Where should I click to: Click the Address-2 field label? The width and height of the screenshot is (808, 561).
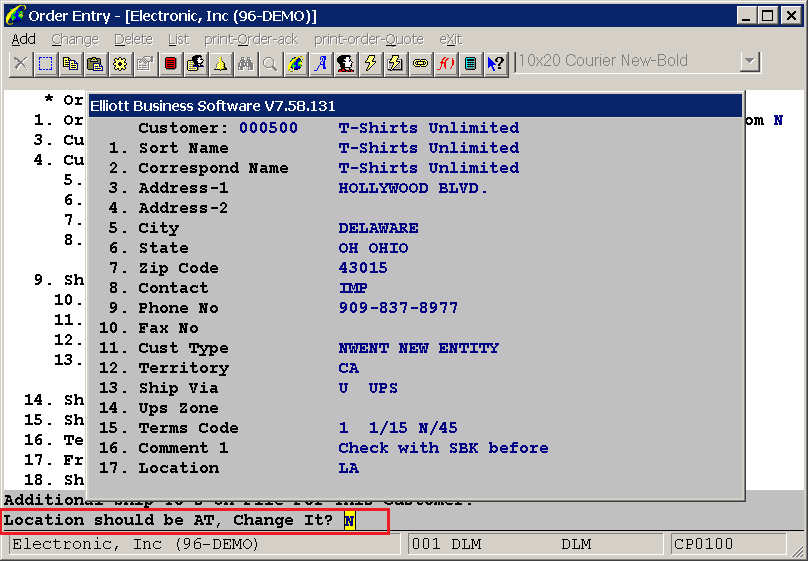(183, 208)
